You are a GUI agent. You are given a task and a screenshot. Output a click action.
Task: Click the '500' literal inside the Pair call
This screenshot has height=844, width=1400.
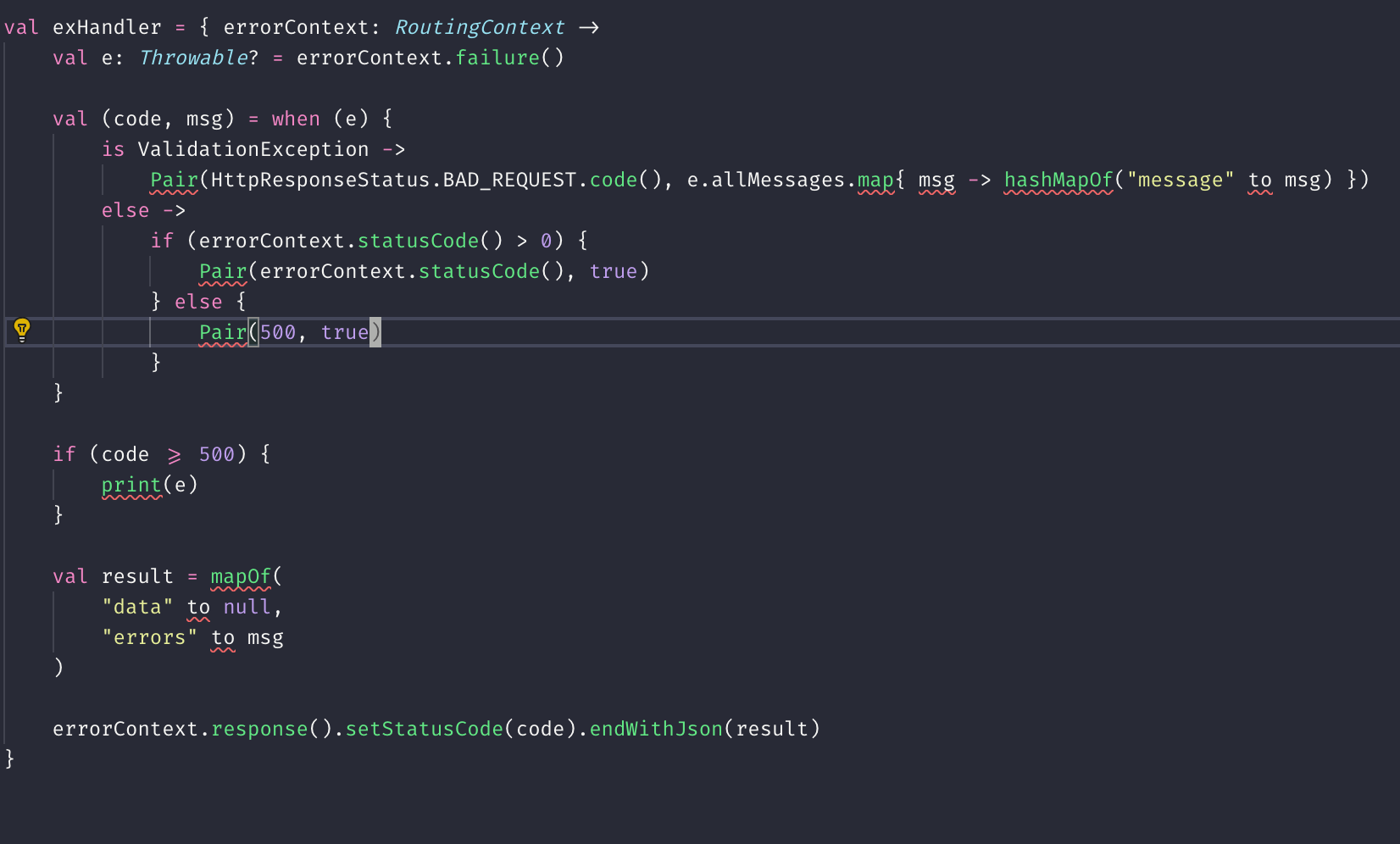pyautogui.click(x=278, y=332)
